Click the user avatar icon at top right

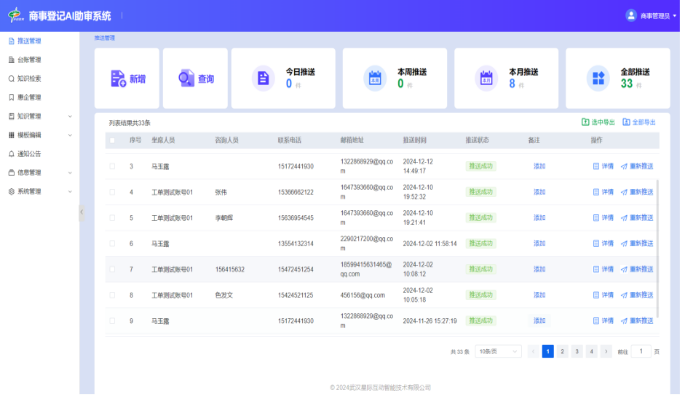(x=631, y=16)
